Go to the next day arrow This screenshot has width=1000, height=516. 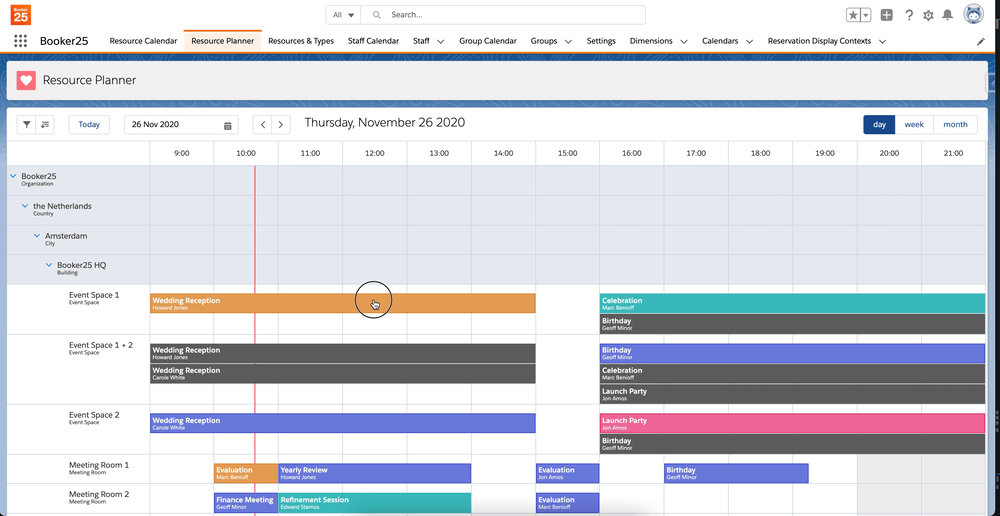pos(282,125)
